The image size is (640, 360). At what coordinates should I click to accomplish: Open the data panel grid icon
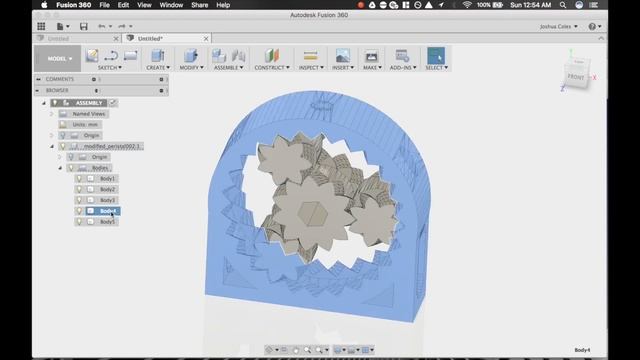pyautogui.click(x=41, y=27)
